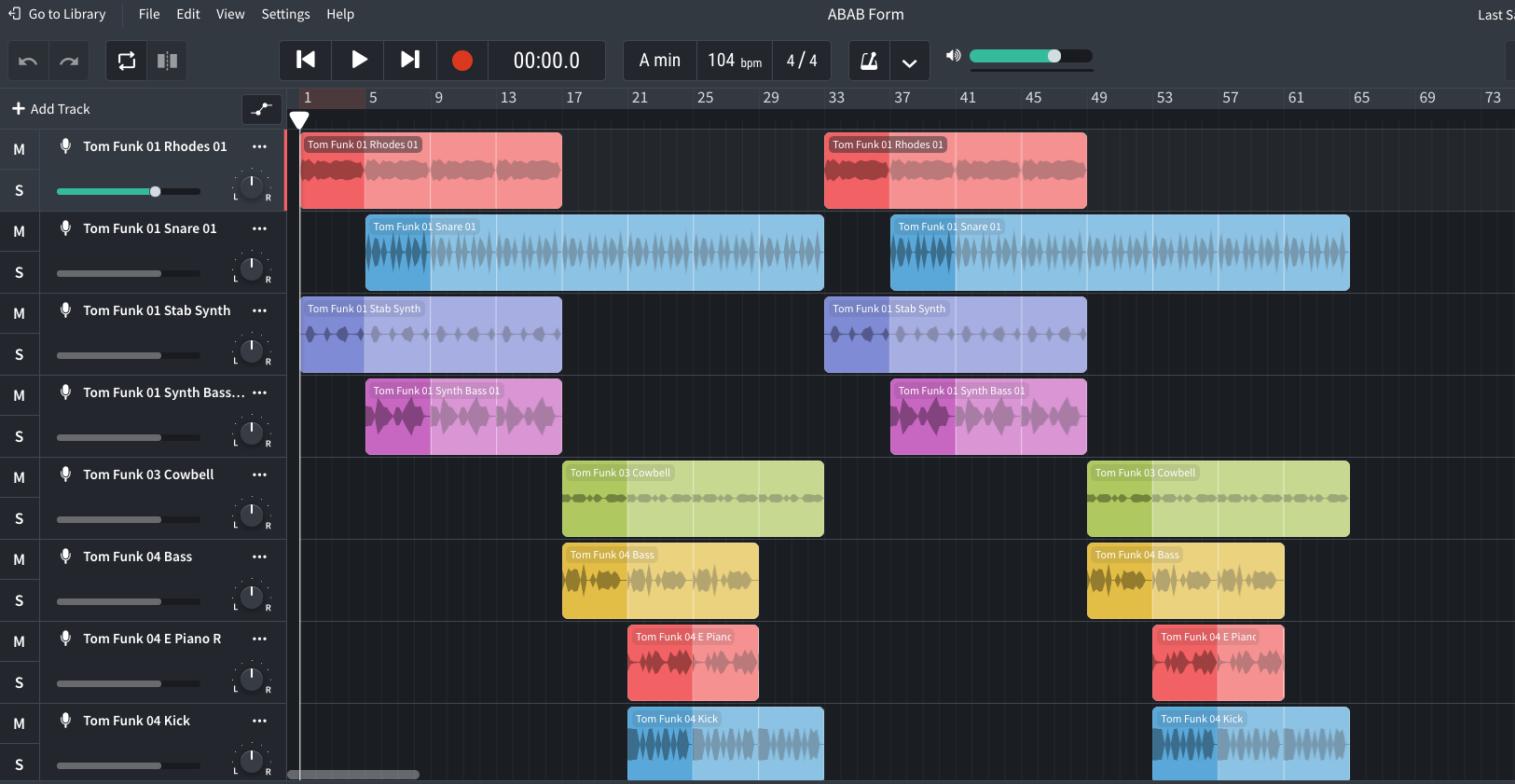Toggle loop cycle mode

pos(127,62)
